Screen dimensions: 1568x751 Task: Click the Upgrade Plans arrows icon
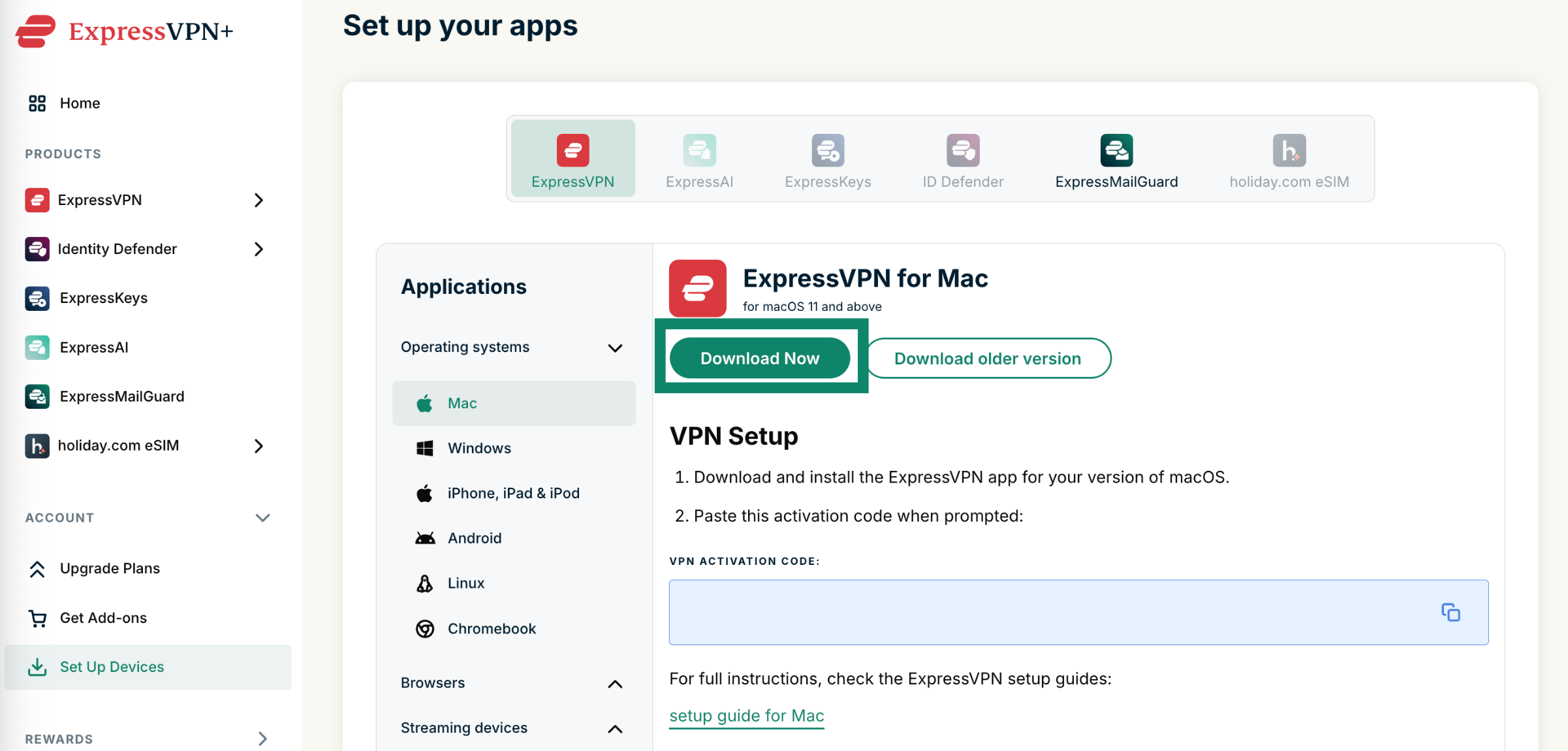[37, 569]
